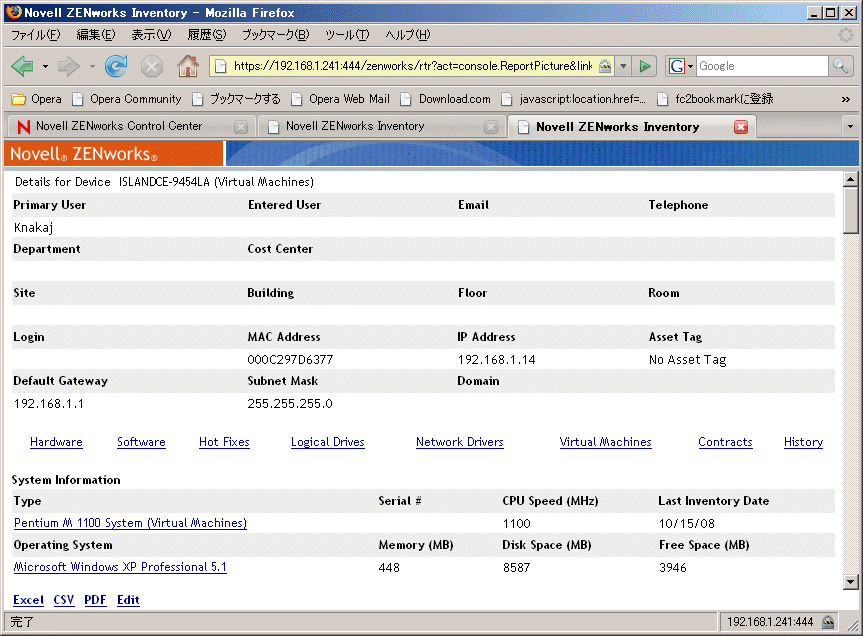Click the lock icon in the address bar
863x636 pixels.
point(605,67)
